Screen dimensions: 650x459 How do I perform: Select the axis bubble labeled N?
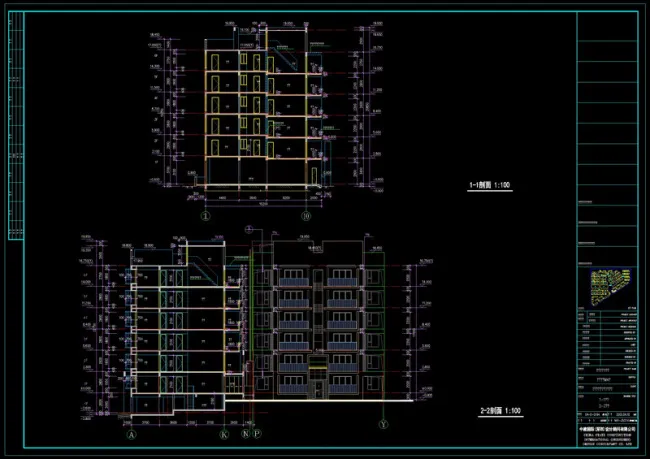245,436
